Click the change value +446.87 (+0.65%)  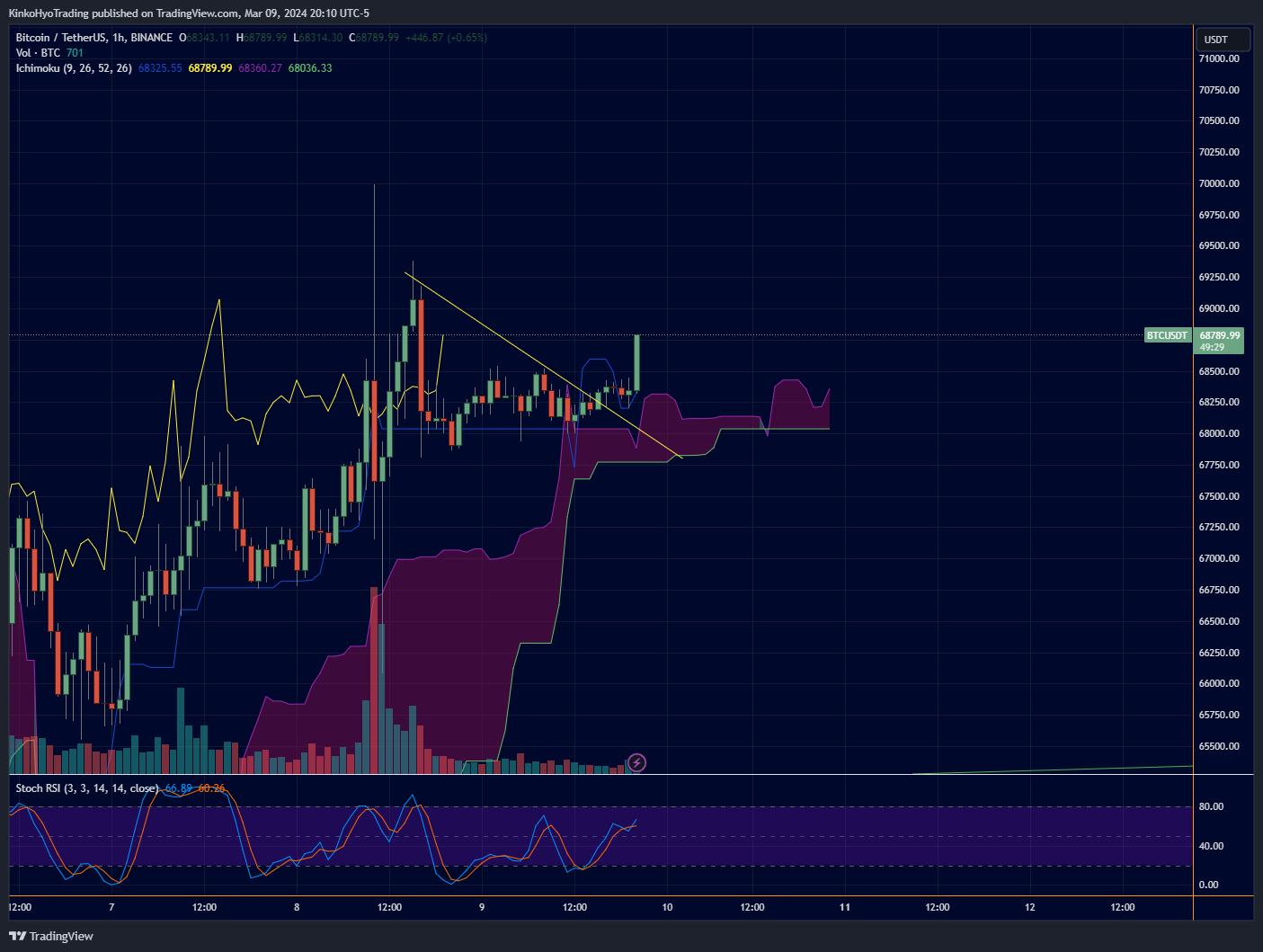[x=446, y=38]
